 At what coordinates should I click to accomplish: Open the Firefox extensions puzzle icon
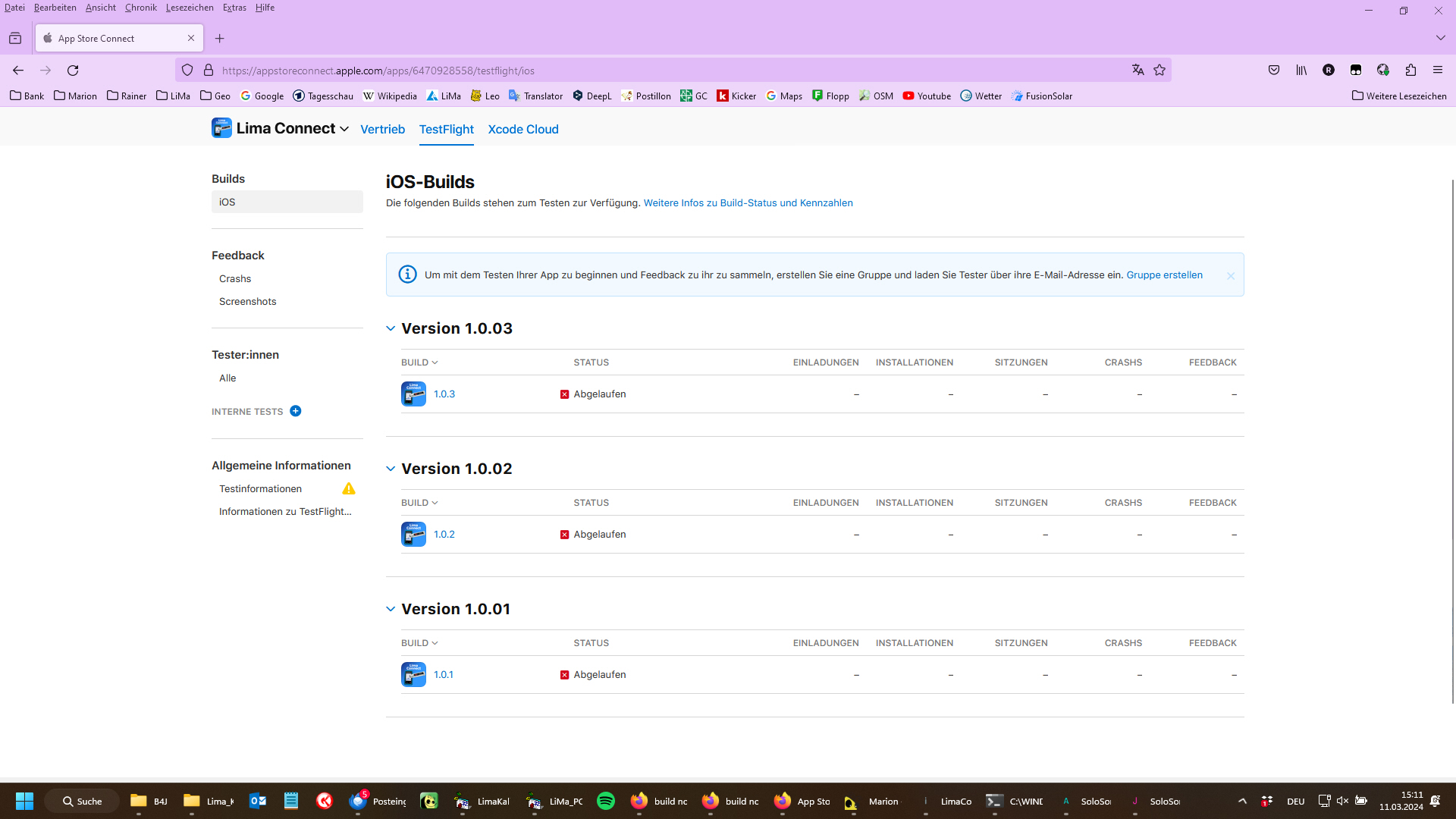pyautogui.click(x=1410, y=71)
